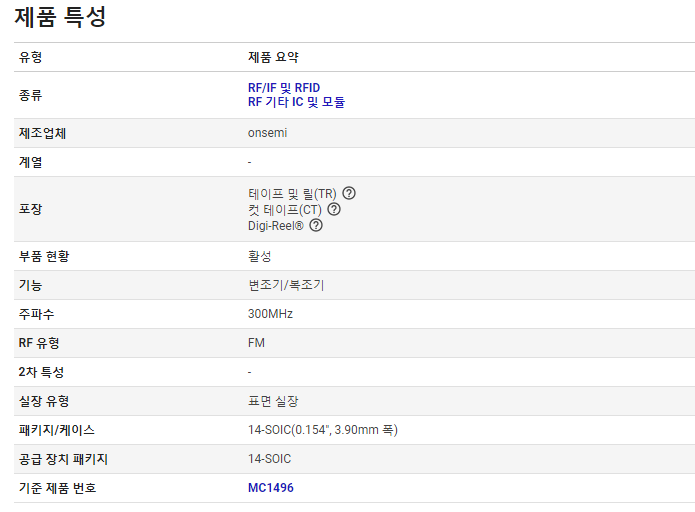Select the 표면 실장 mounting type value
This screenshot has width=695, height=512.
coord(273,401)
